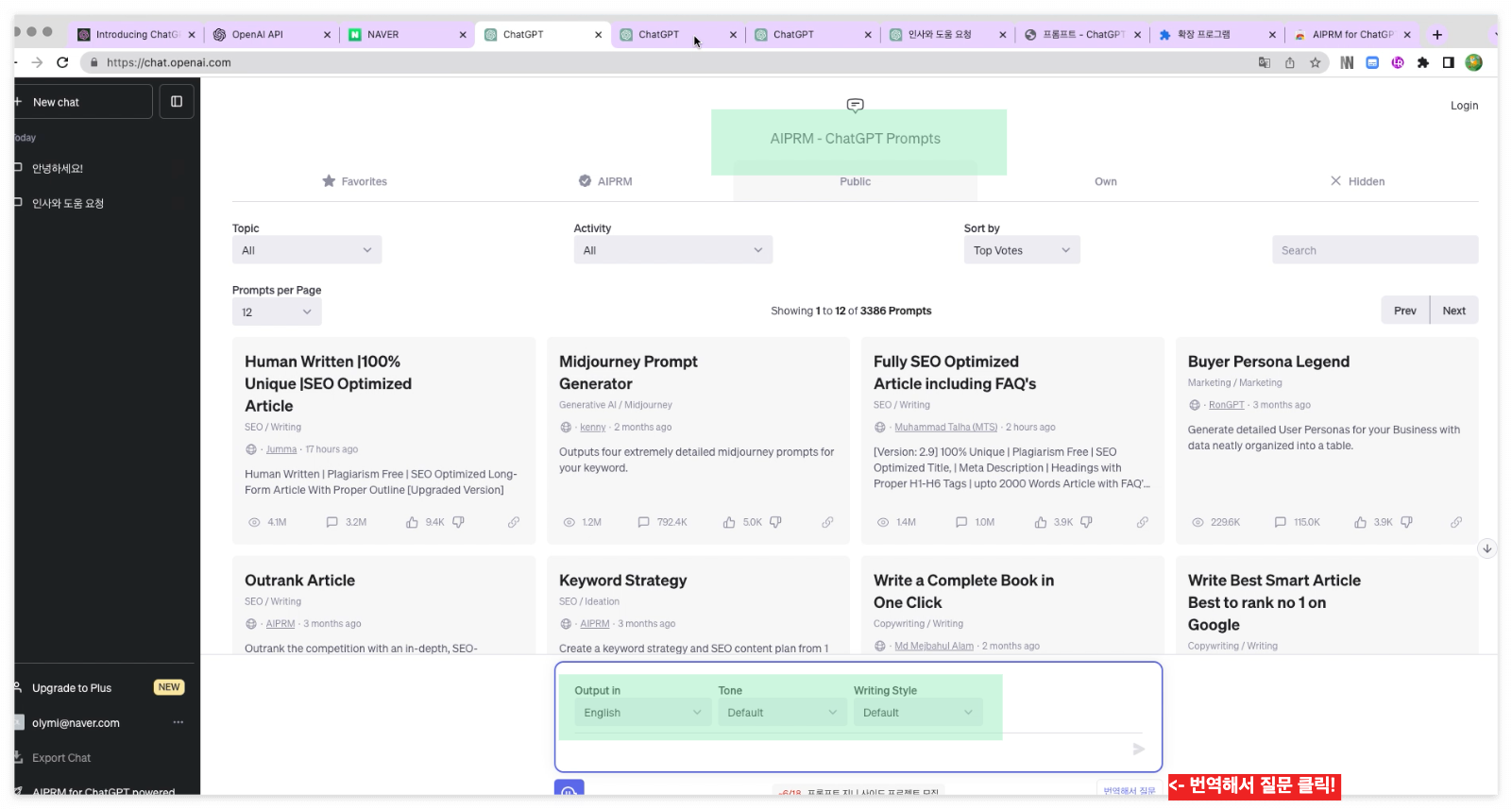Open the Output in English dropdown

pos(642,713)
